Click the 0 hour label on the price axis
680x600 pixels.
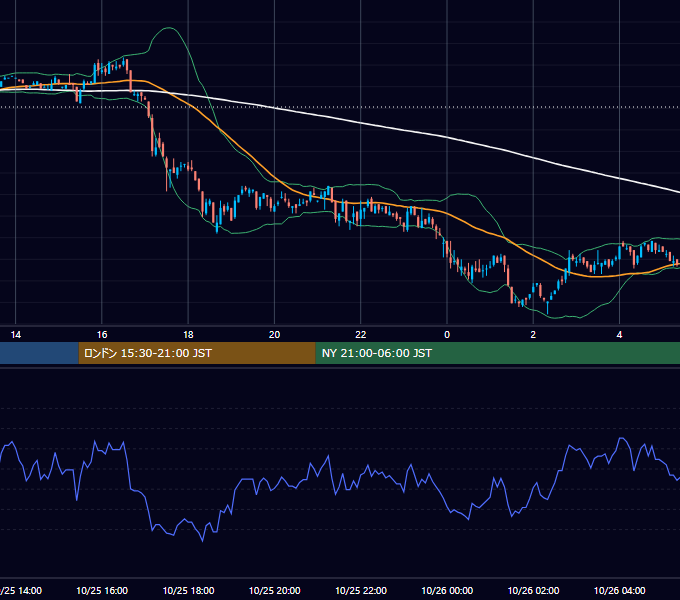pos(447,335)
